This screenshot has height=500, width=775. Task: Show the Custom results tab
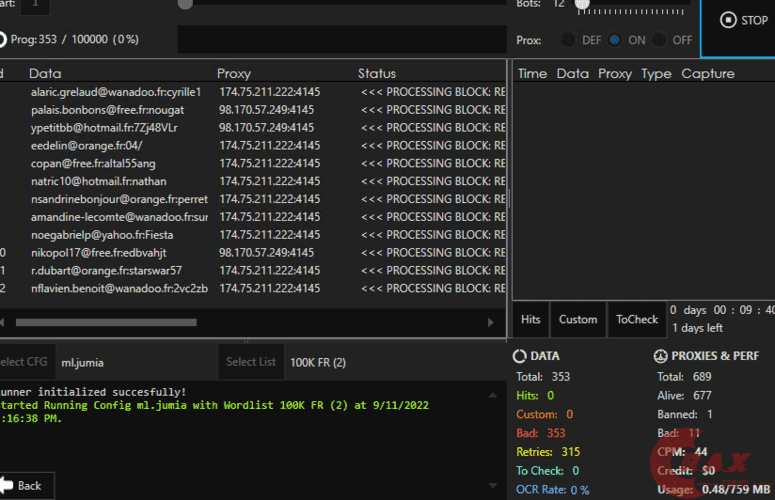(x=578, y=319)
